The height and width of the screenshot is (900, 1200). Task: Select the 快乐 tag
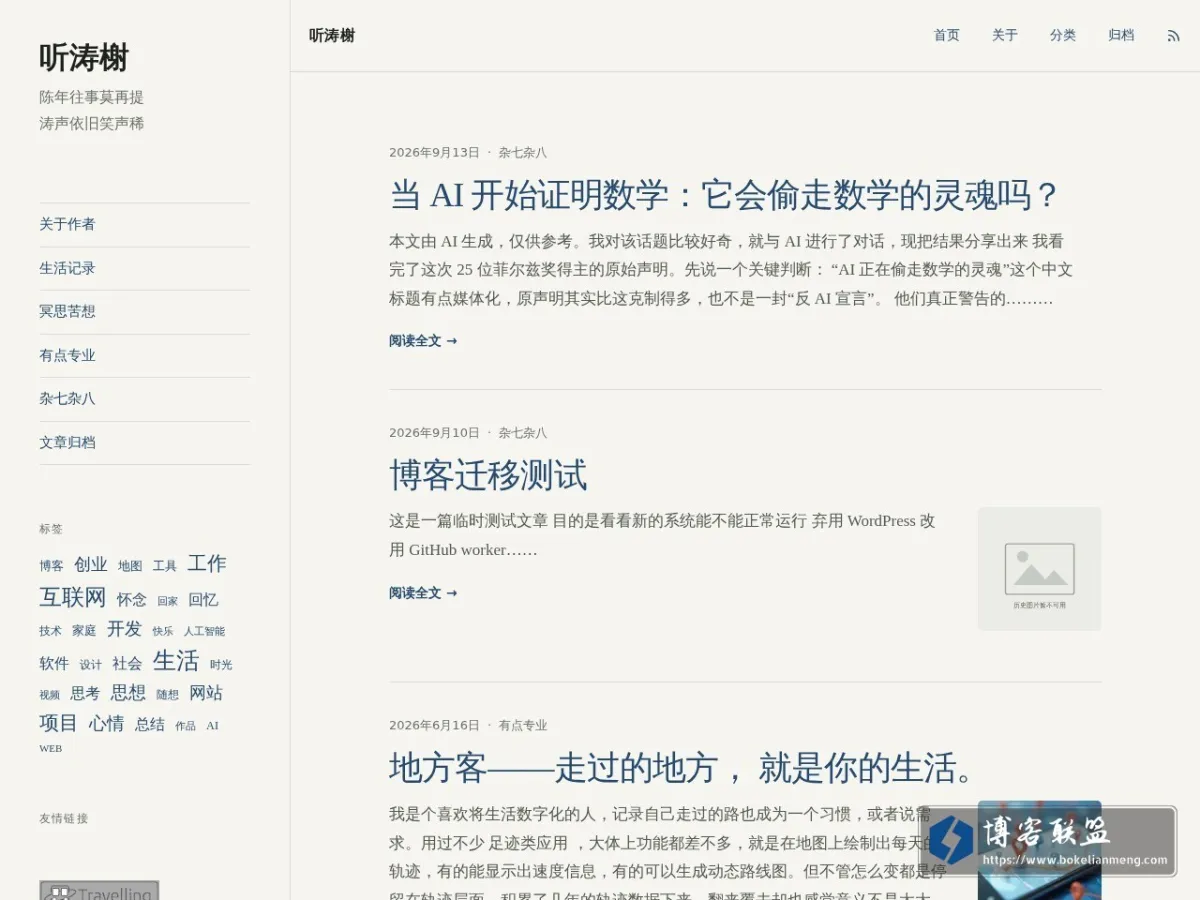click(163, 632)
